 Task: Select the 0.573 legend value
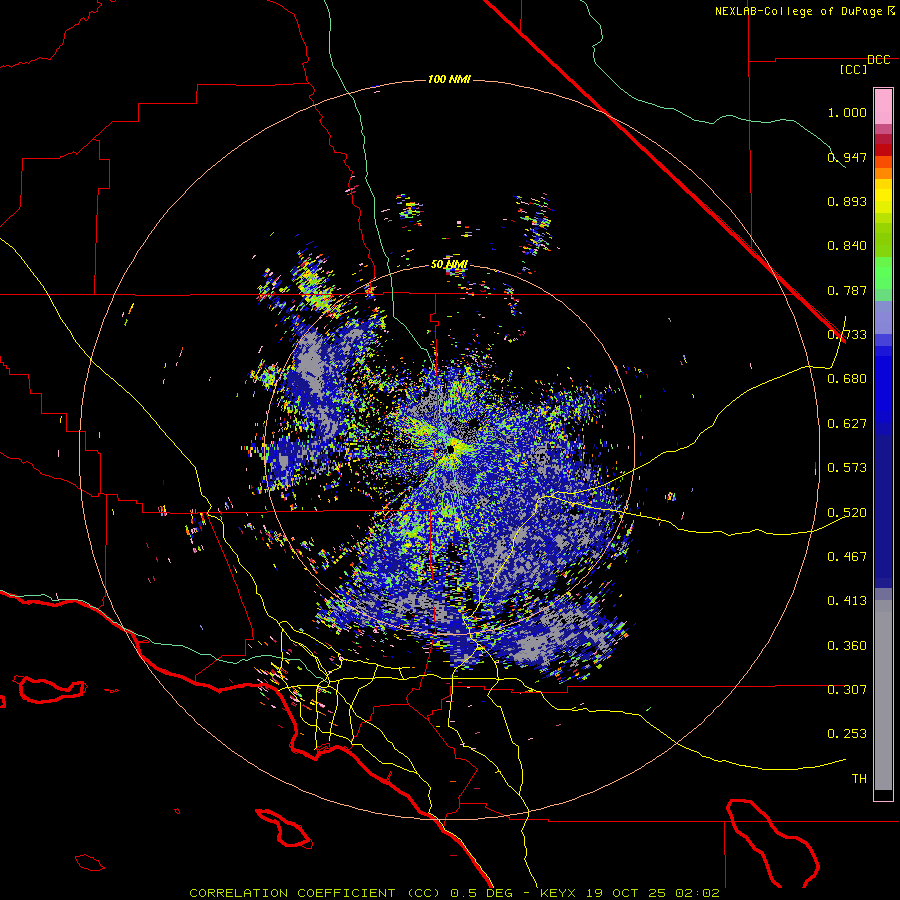[847, 468]
